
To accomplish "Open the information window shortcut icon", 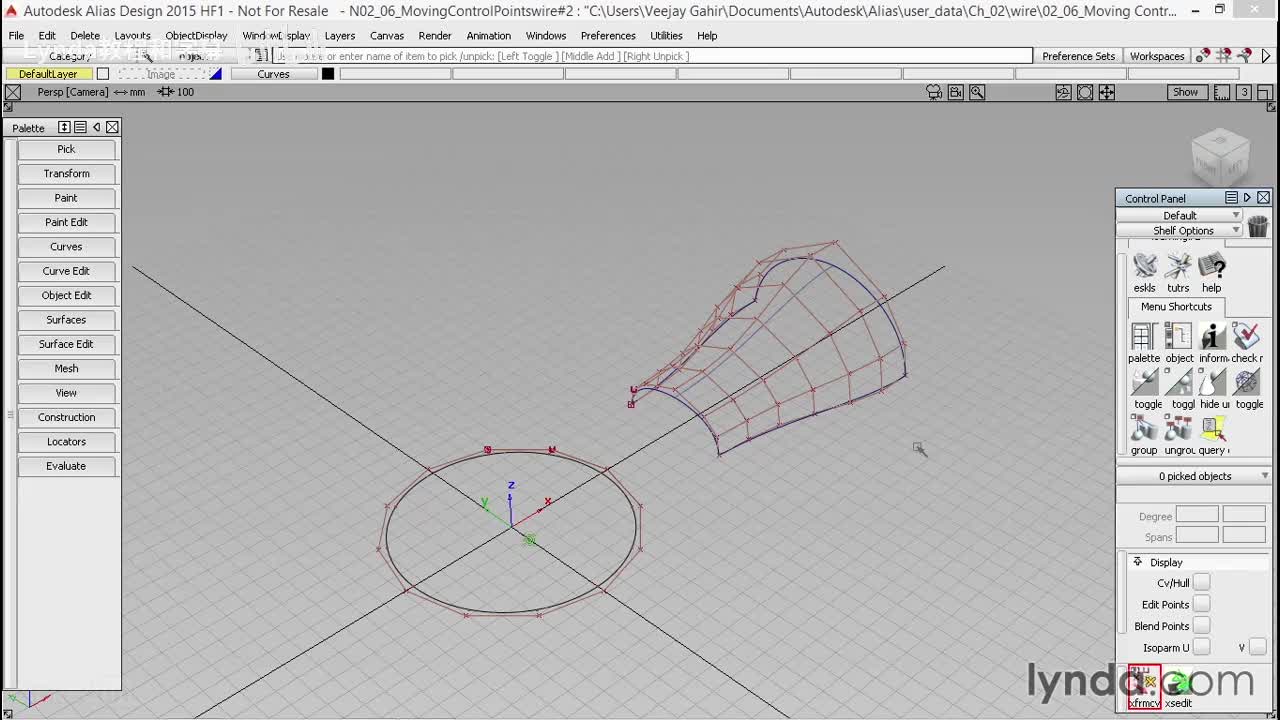I will pyautogui.click(x=1212, y=337).
